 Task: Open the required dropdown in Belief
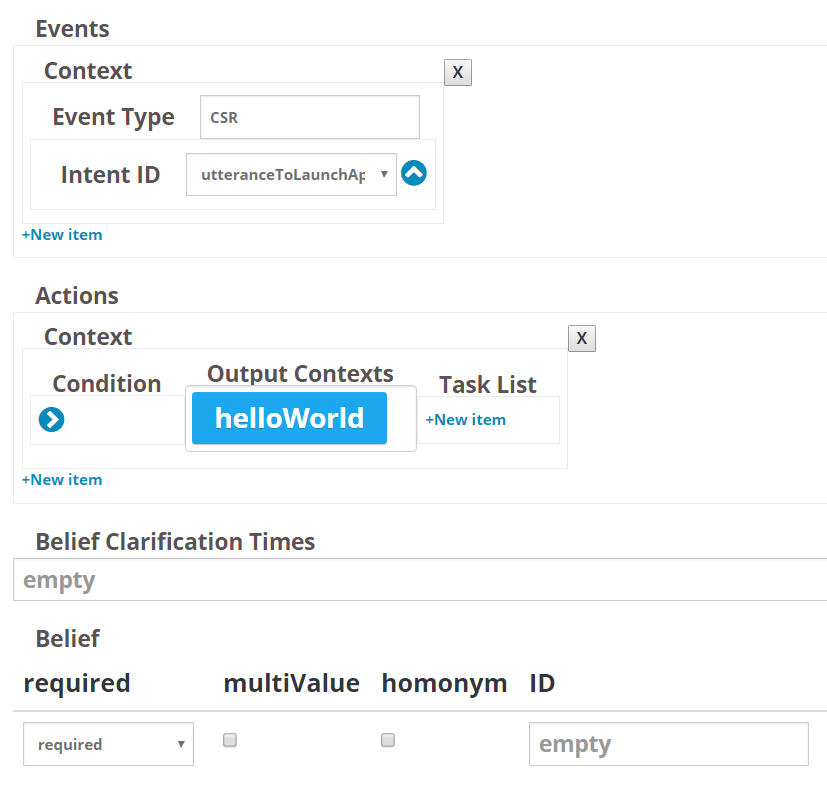[108, 744]
